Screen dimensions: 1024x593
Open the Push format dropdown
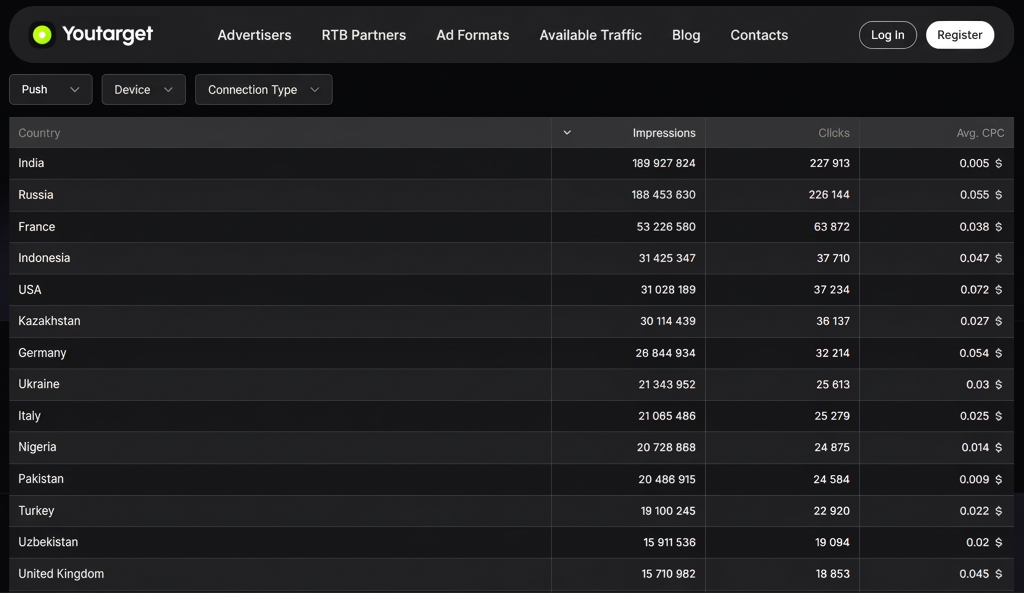click(x=51, y=89)
